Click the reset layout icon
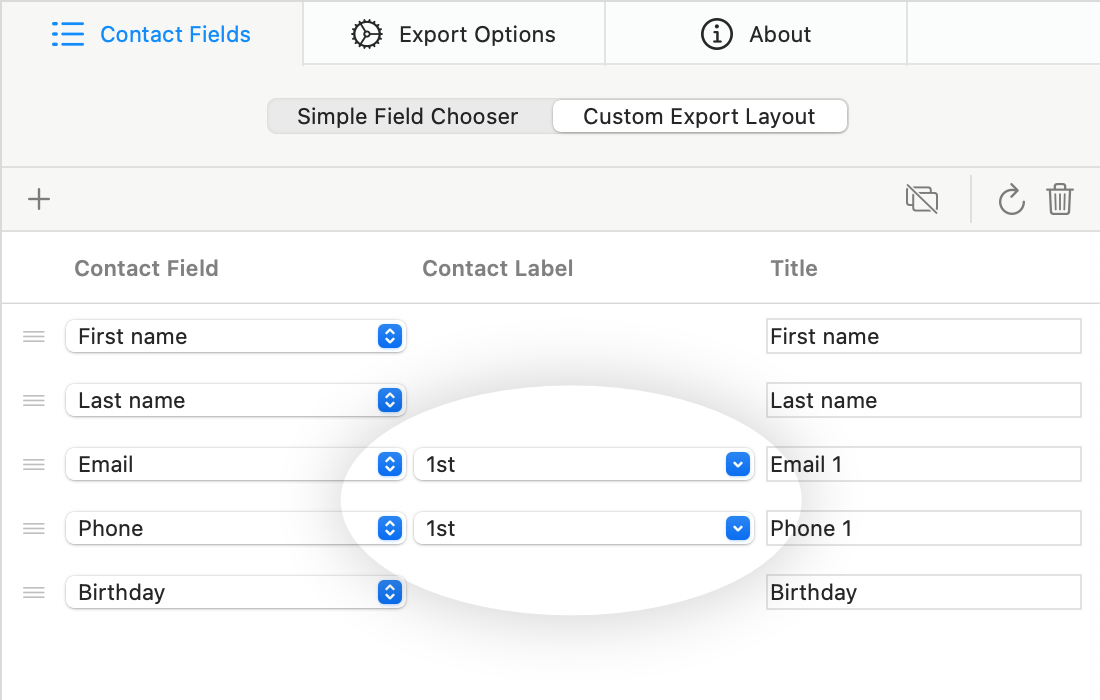Image resolution: width=1100 pixels, height=700 pixels. [1011, 198]
